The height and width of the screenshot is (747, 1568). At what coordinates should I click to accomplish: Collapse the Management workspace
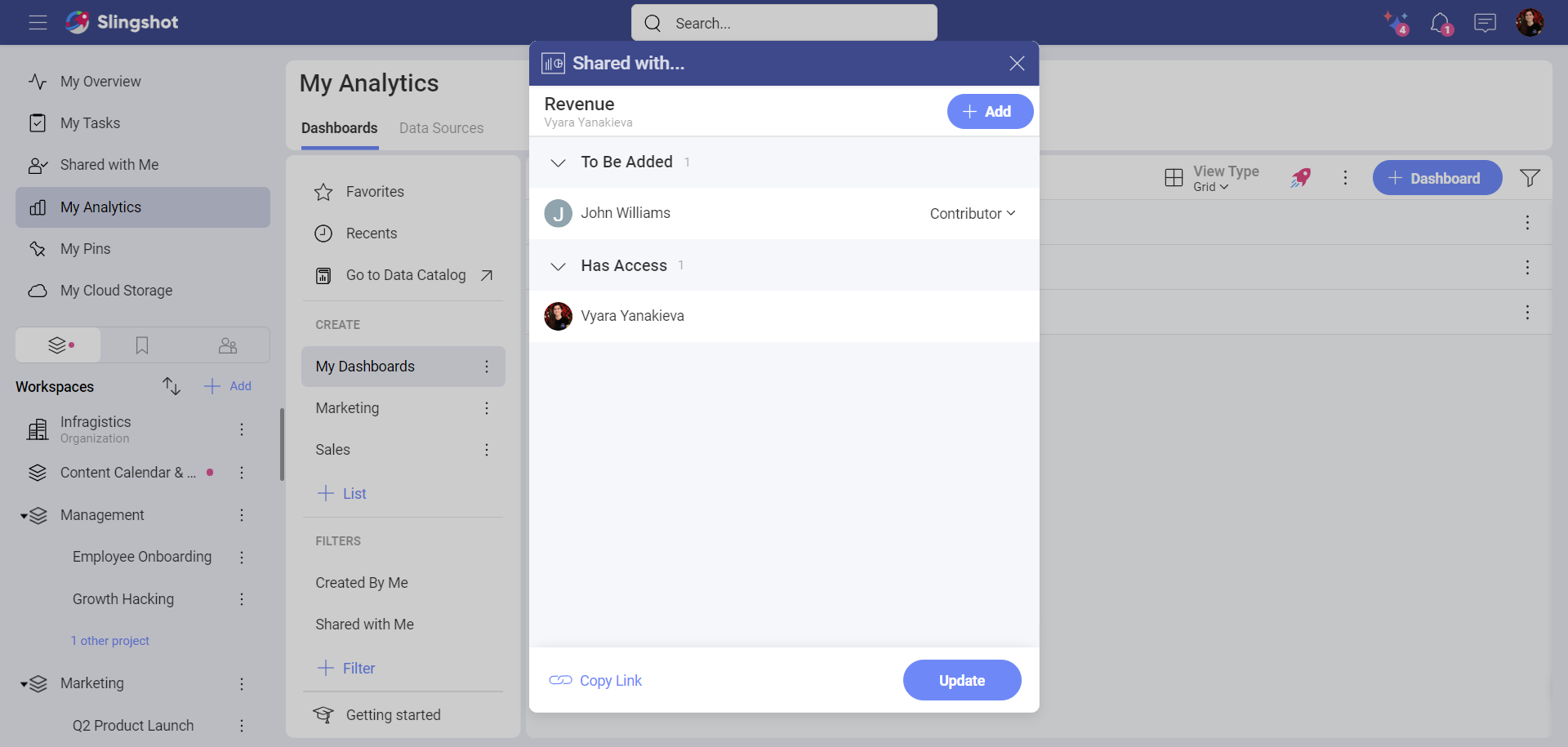pos(24,516)
